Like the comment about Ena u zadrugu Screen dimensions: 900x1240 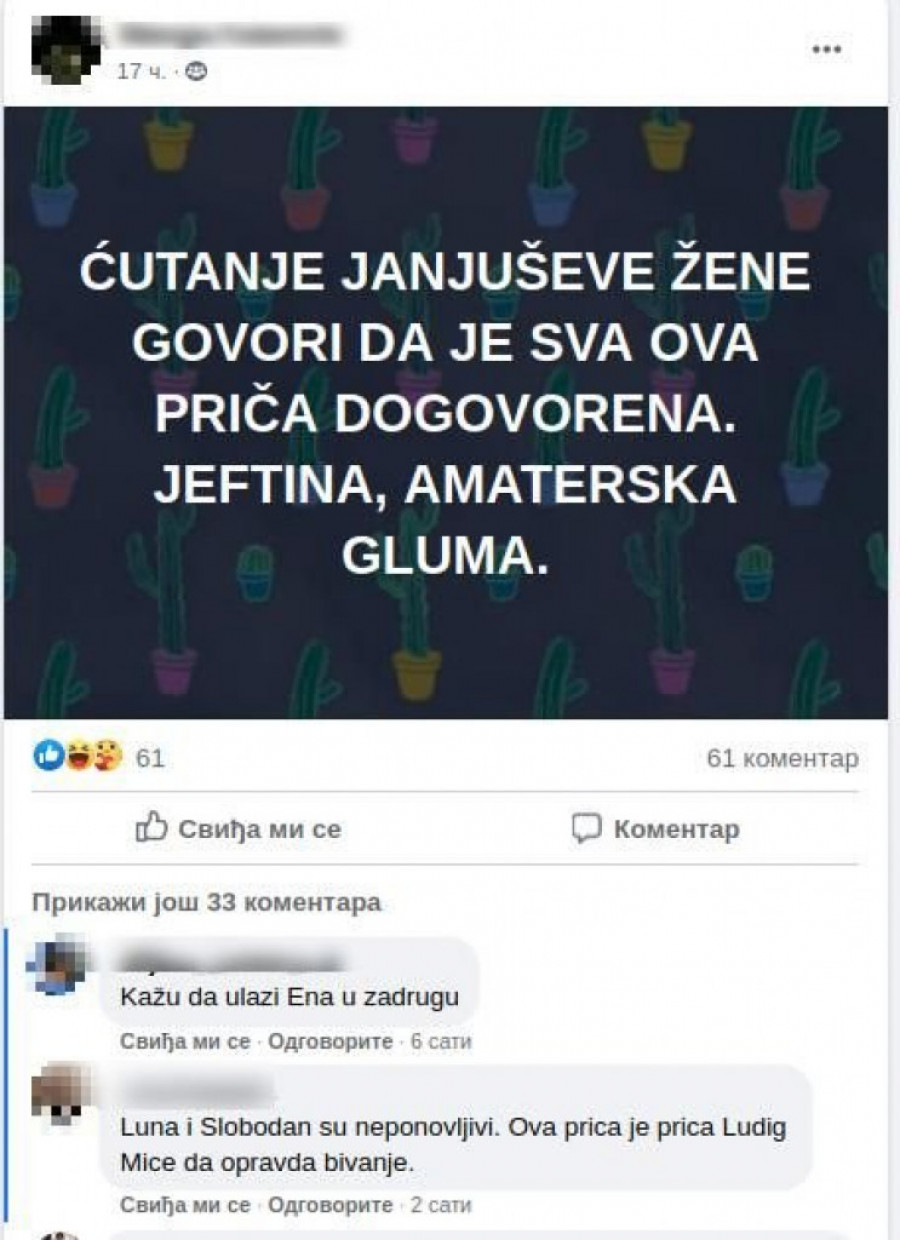185,1041
